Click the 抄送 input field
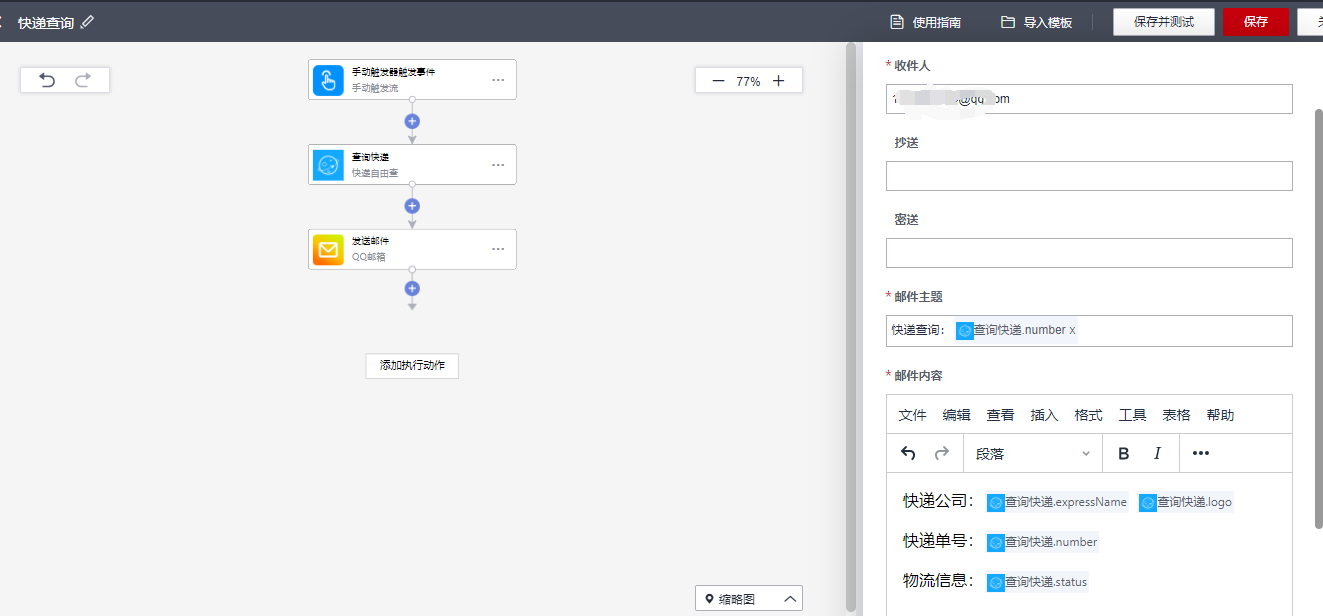This screenshot has height=616, width=1323. point(1089,176)
